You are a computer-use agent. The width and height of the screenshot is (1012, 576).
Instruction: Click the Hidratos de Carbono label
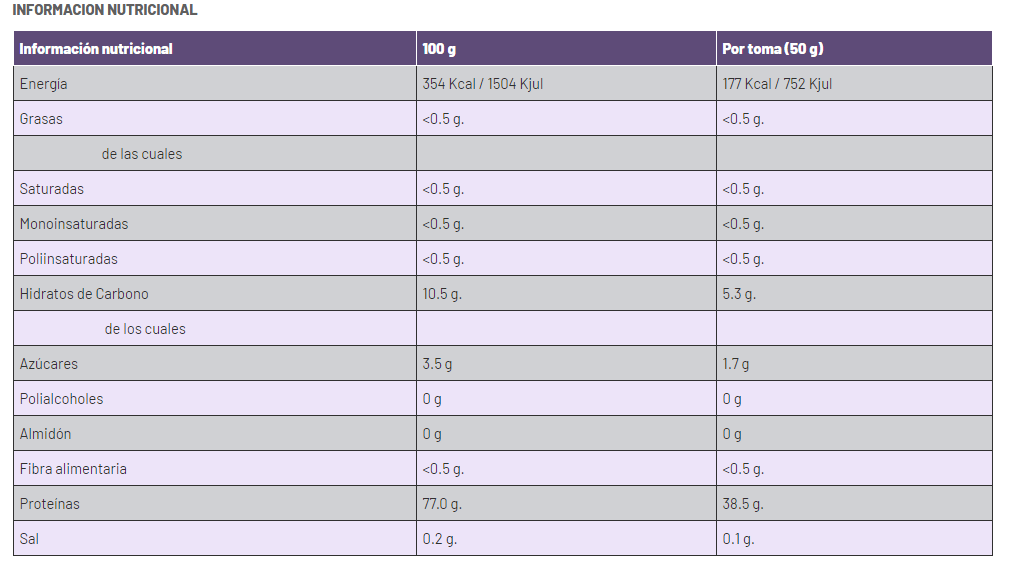pyautogui.click(x=84, y=294)
